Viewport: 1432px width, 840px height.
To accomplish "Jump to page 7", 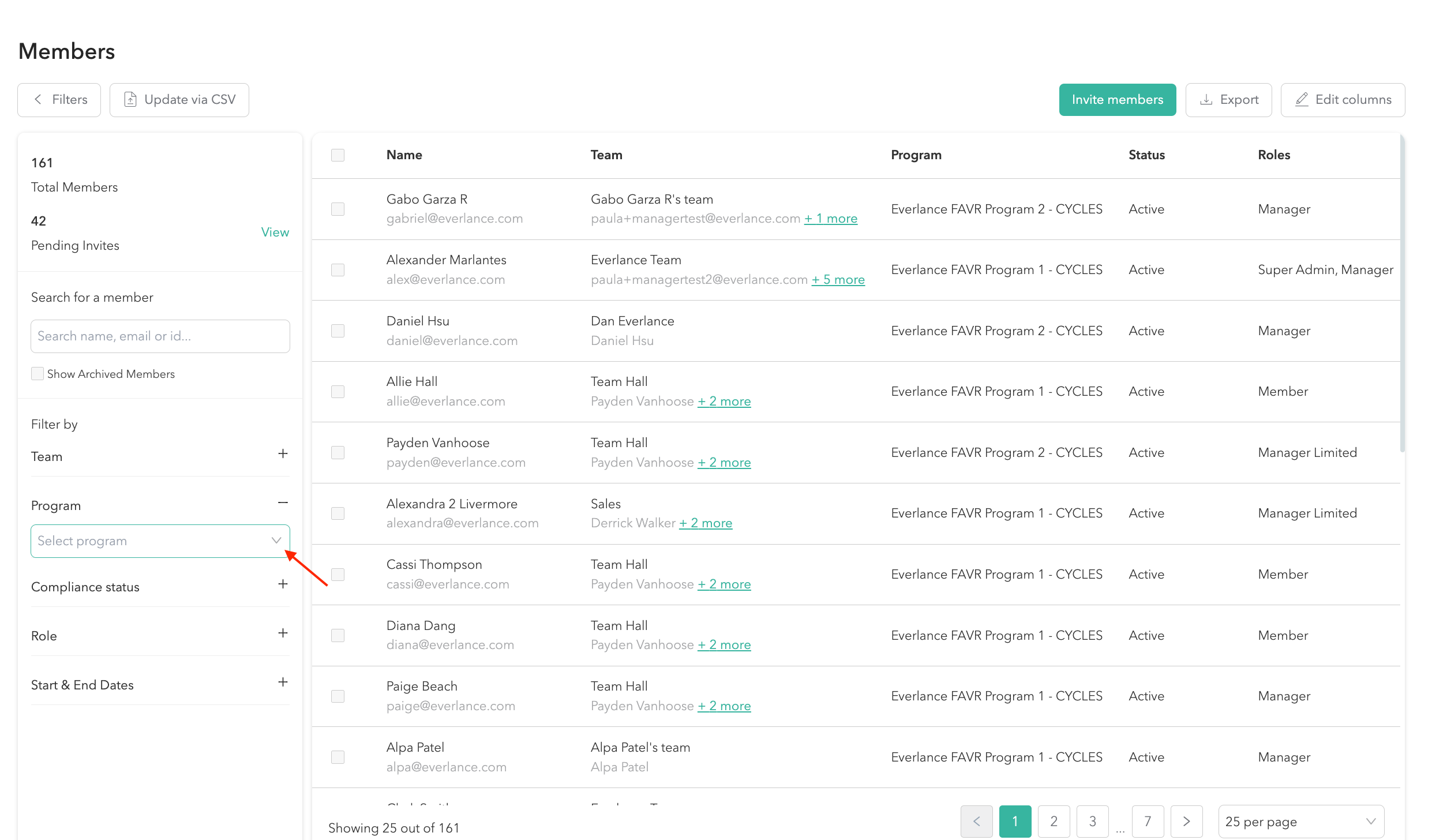I will [1148, 820].
